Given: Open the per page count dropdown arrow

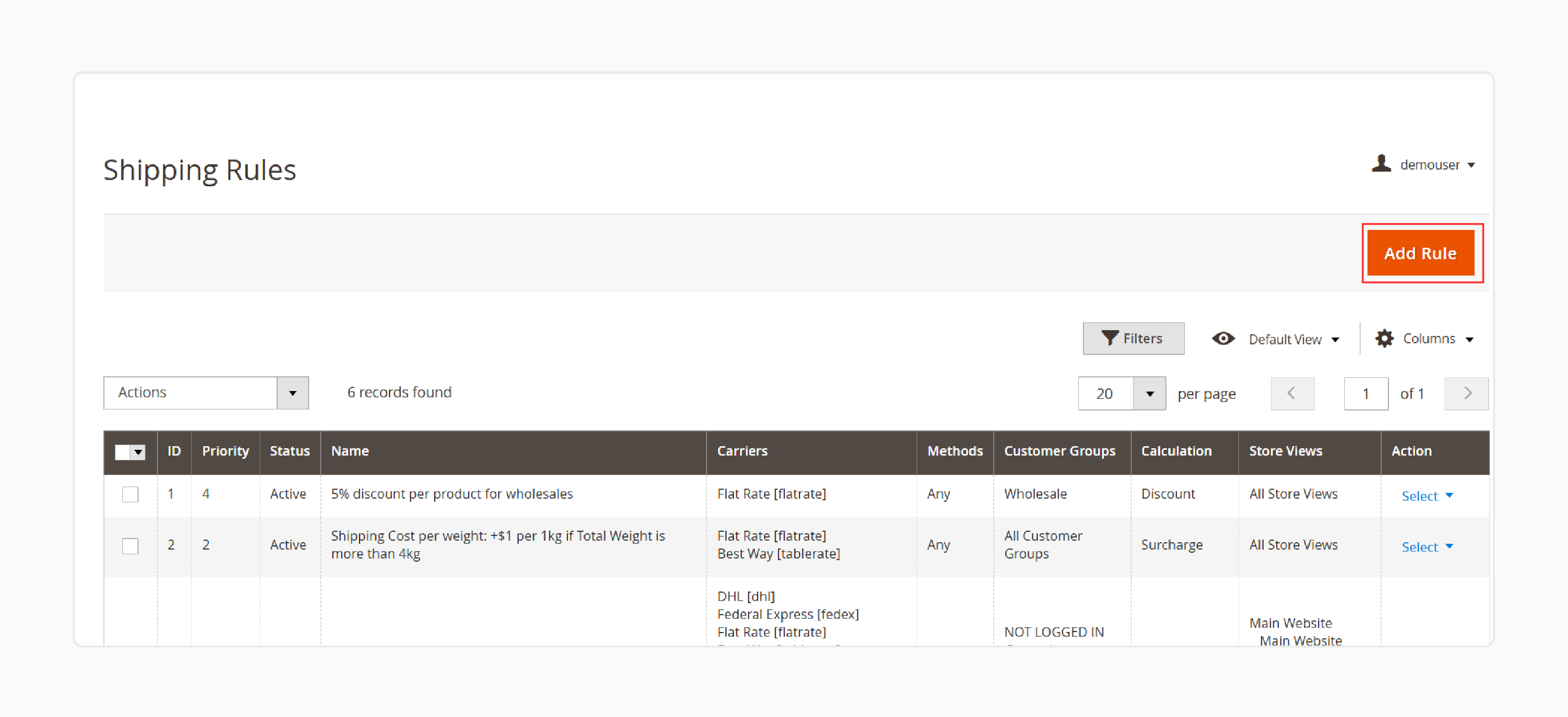Looking at the screenshot, I should (1149, 394).
